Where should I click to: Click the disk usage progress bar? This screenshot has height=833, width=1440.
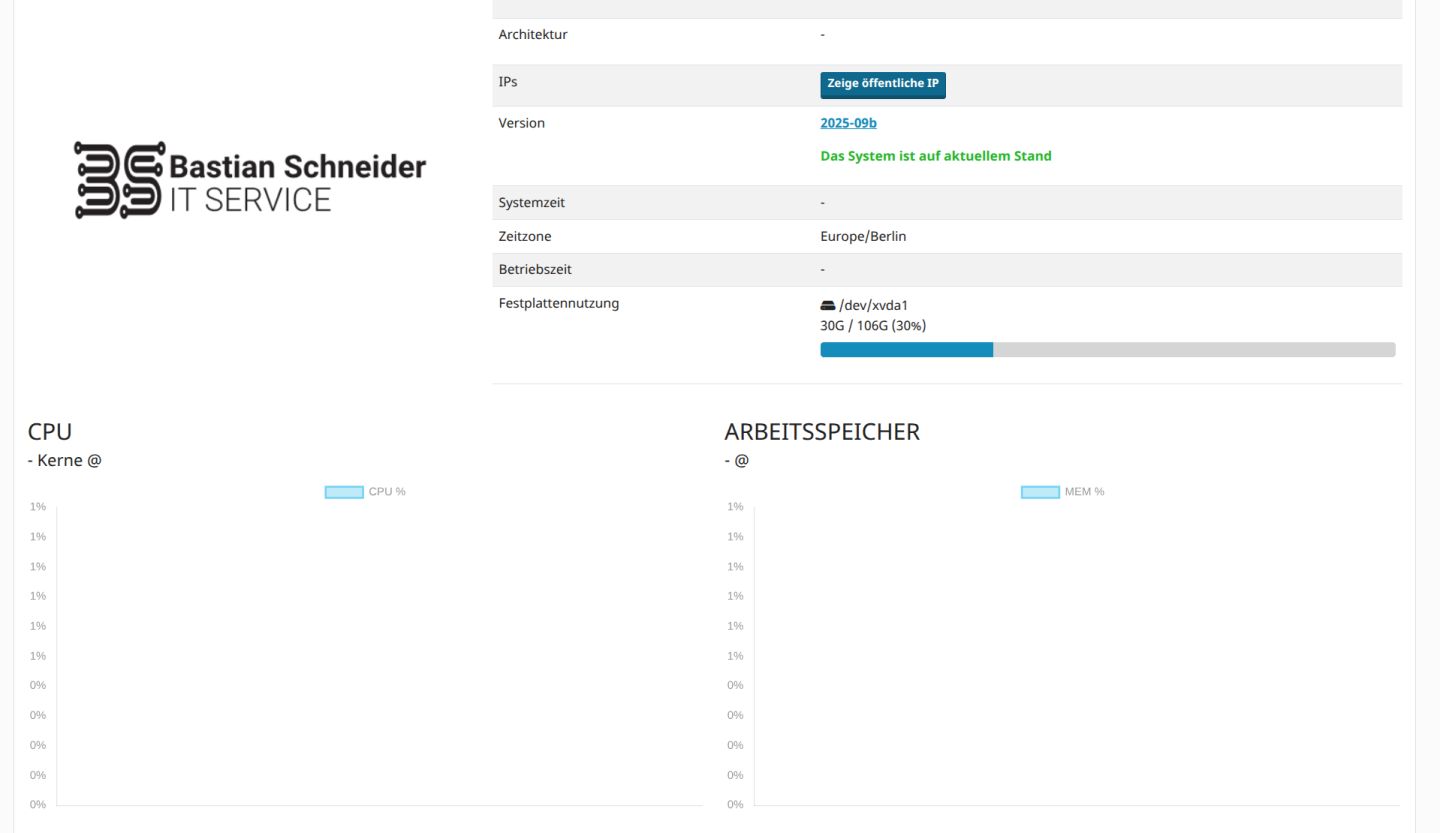[x=1107, y=350]
